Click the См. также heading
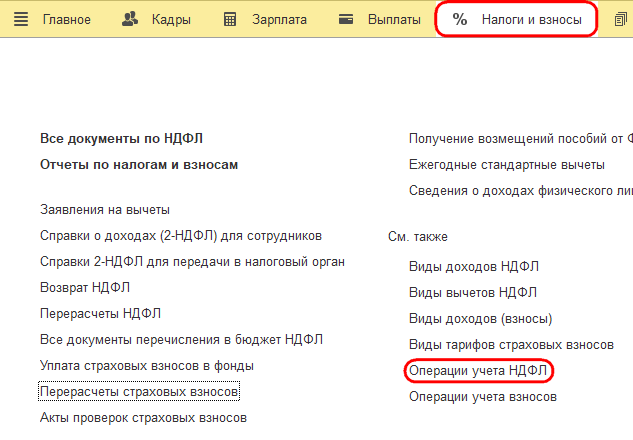633x440 pixels. (418, 237)
